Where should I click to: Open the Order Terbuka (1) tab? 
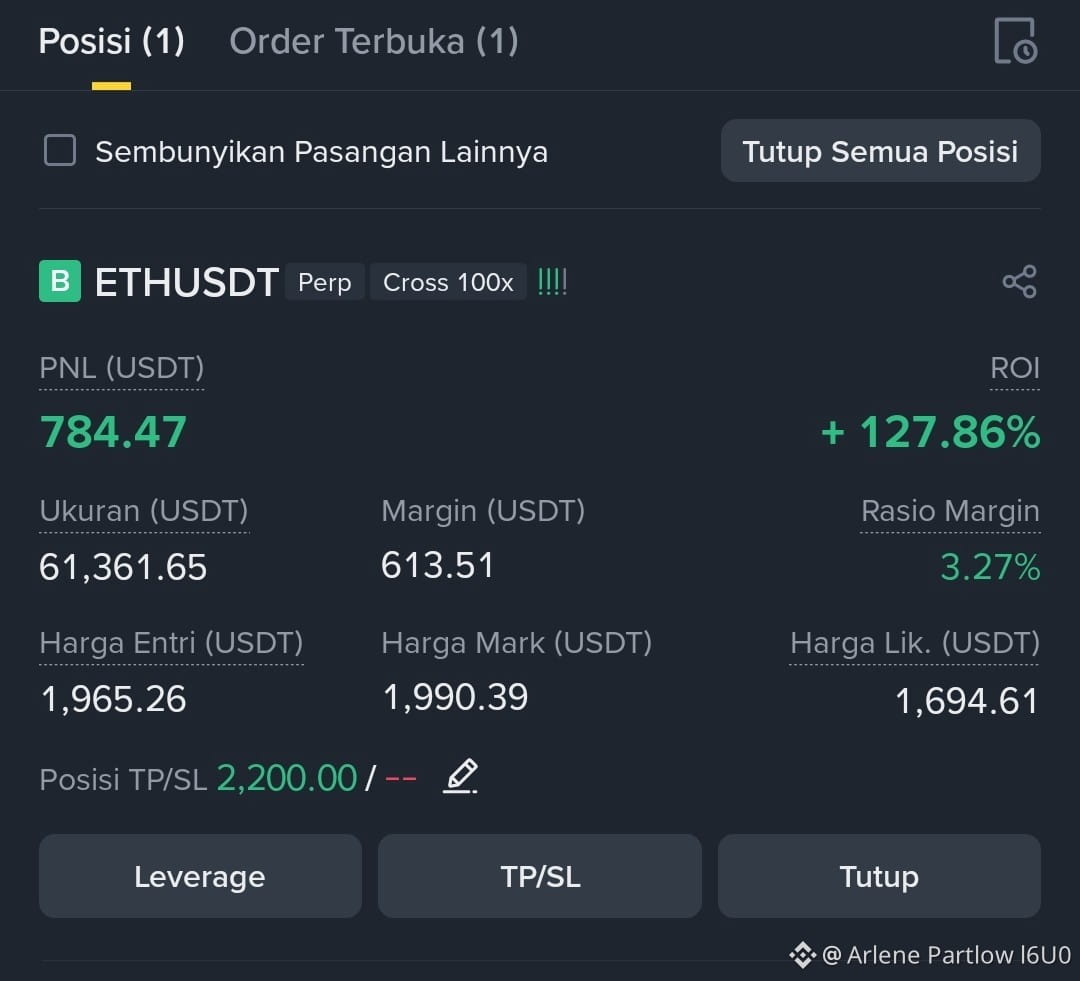coord(374,41)
